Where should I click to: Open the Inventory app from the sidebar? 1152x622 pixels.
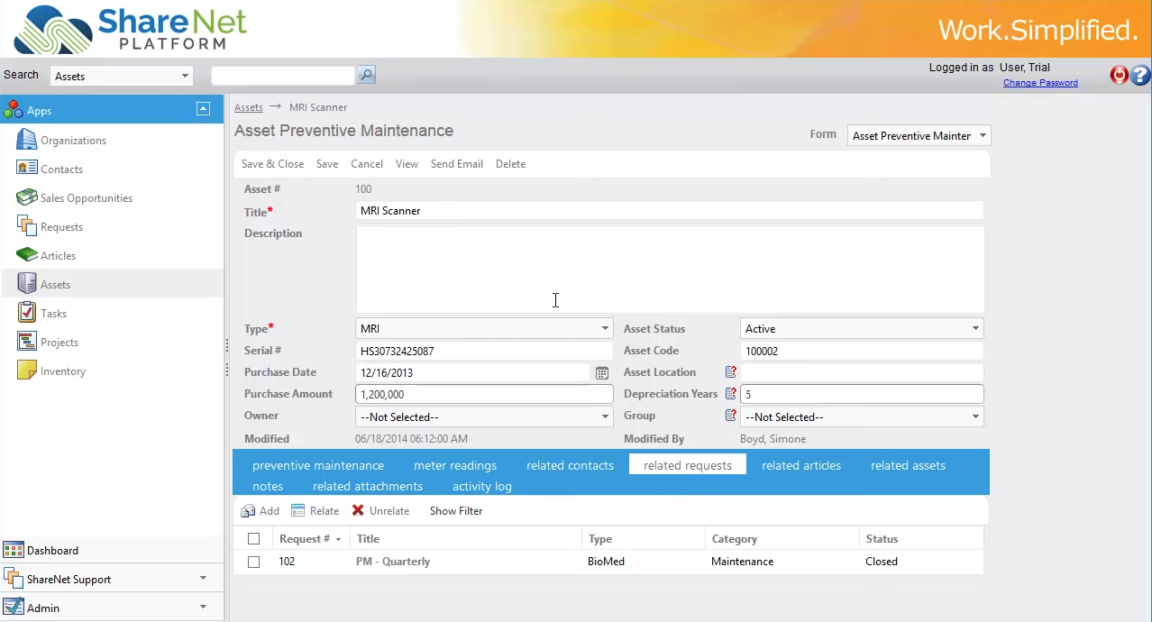[61, 371]
